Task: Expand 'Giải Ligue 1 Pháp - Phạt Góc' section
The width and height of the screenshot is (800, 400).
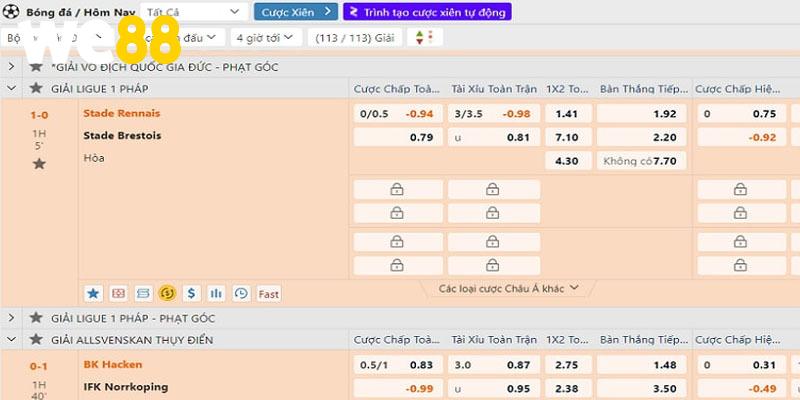Action: coord(12,318)
